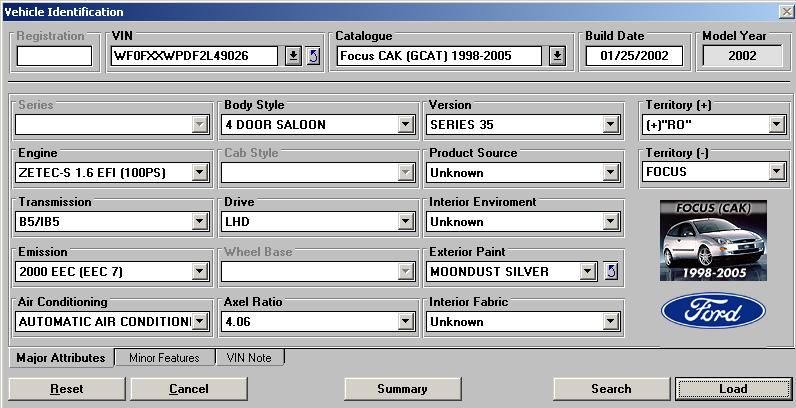Screen dimensions: 796x408
Task: Switch to the Minor Features tab
Action: [164, 358]
